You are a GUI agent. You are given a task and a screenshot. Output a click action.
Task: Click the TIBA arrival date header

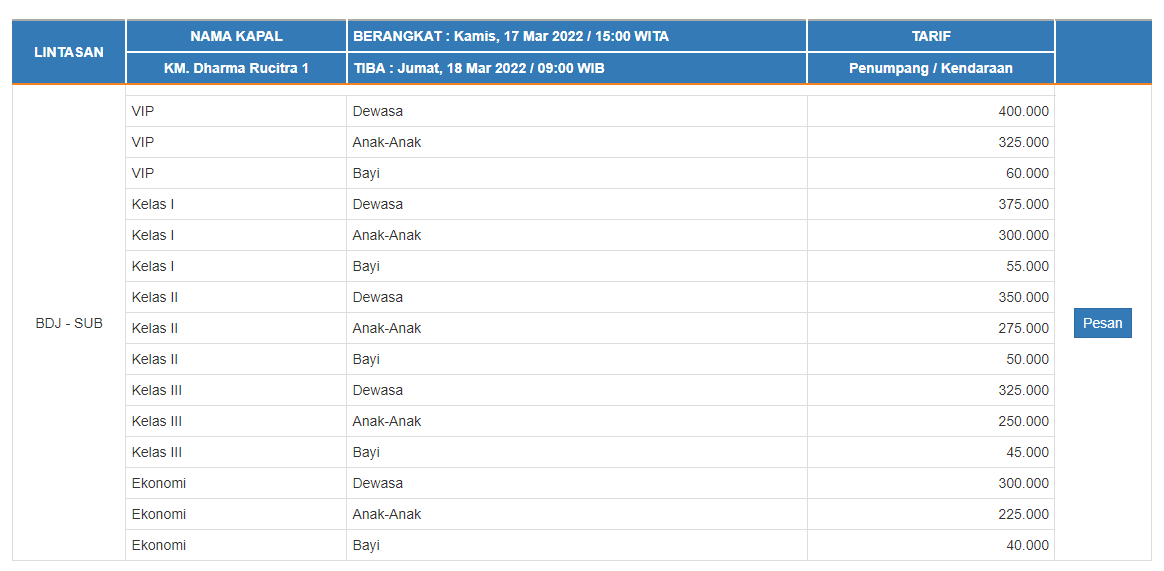tap(478, 68)
